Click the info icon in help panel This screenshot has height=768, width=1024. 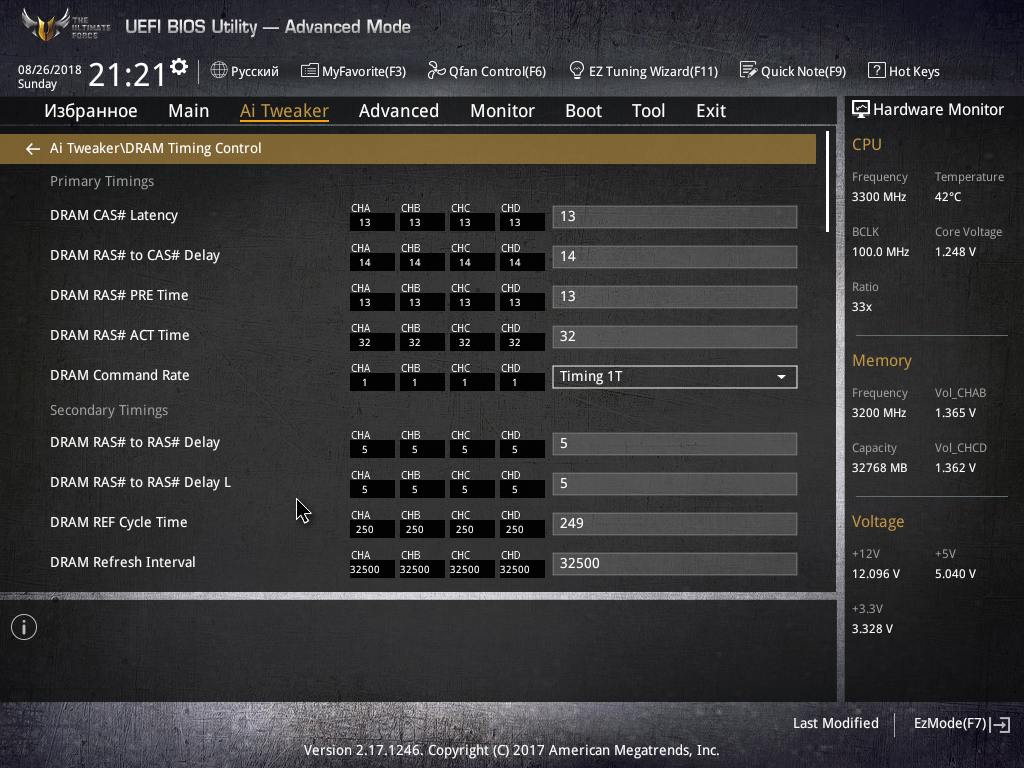(x=24, y=627)
